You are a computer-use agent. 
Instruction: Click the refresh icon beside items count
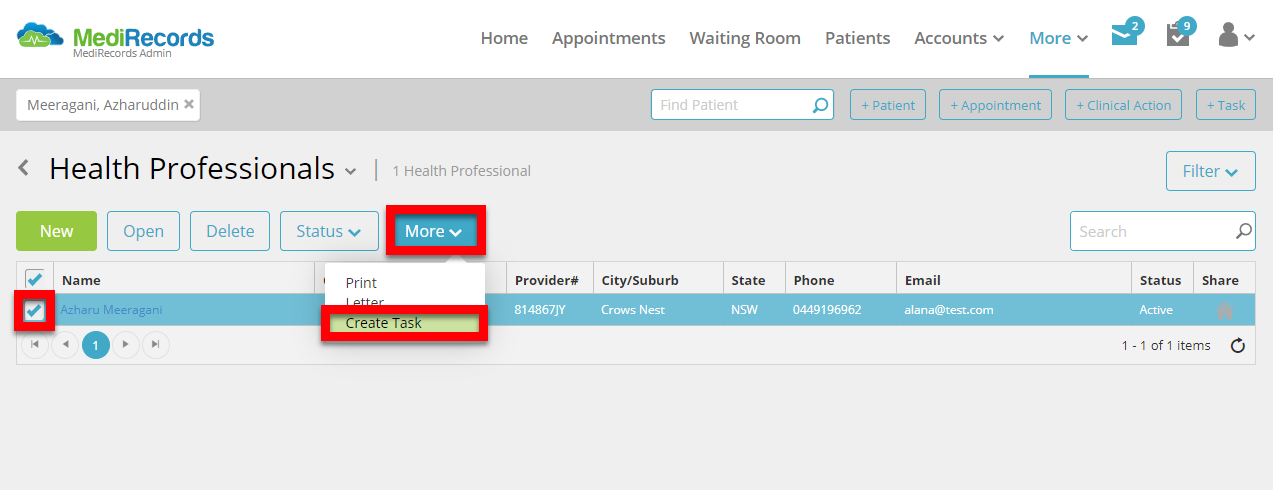1237,346
